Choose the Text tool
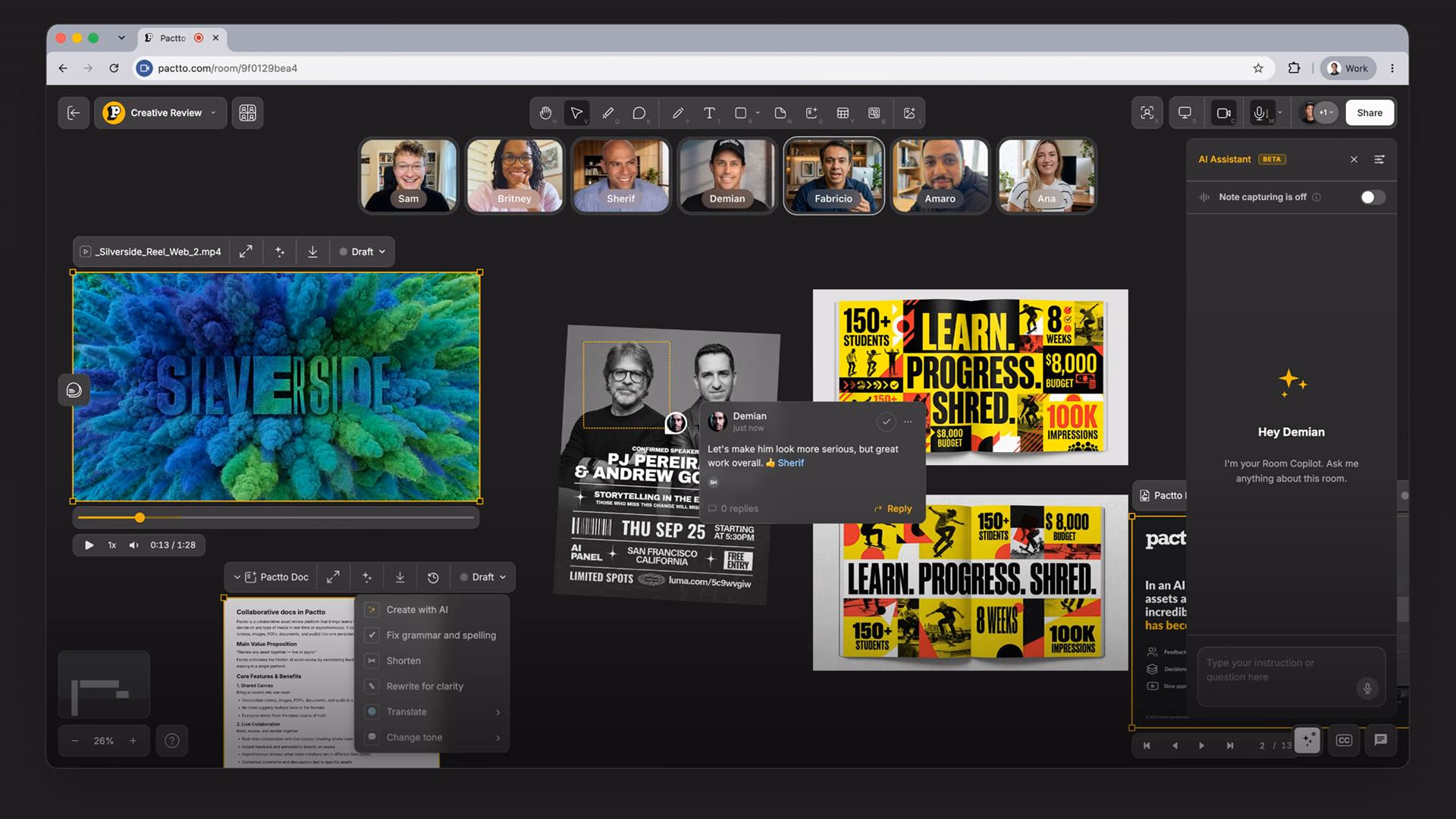Image resolution: width=1456 pixels, height=819 pixels. pyautogui.click(x=709, y=113)
